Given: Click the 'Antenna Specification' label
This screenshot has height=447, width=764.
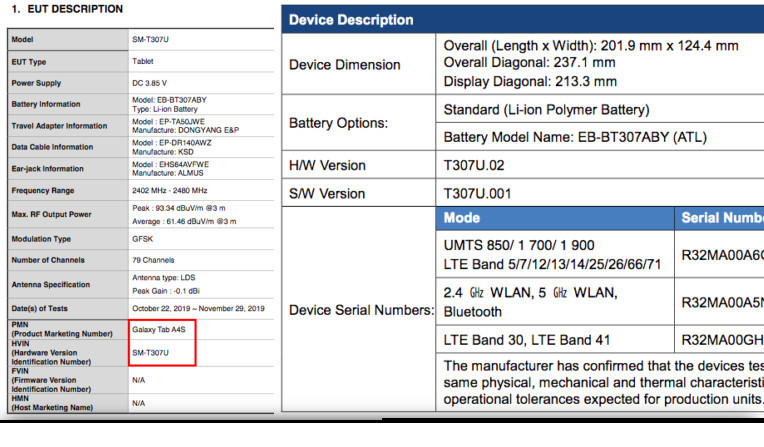Looking at the screenshot, I should pos(51,284).
